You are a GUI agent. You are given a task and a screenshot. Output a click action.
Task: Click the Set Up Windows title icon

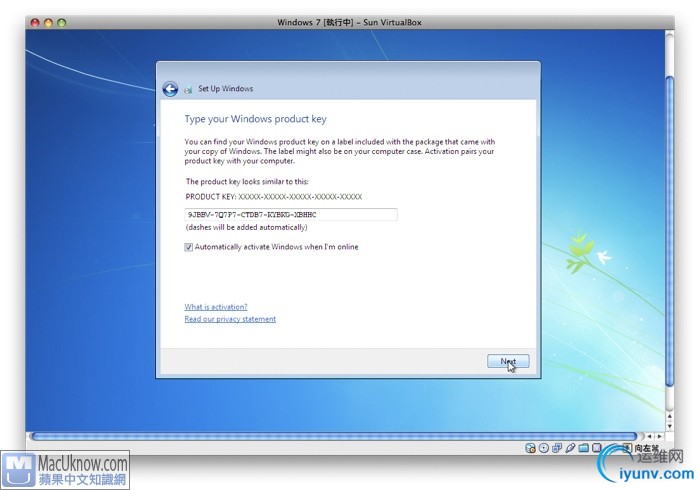click(x=188, y=89)
